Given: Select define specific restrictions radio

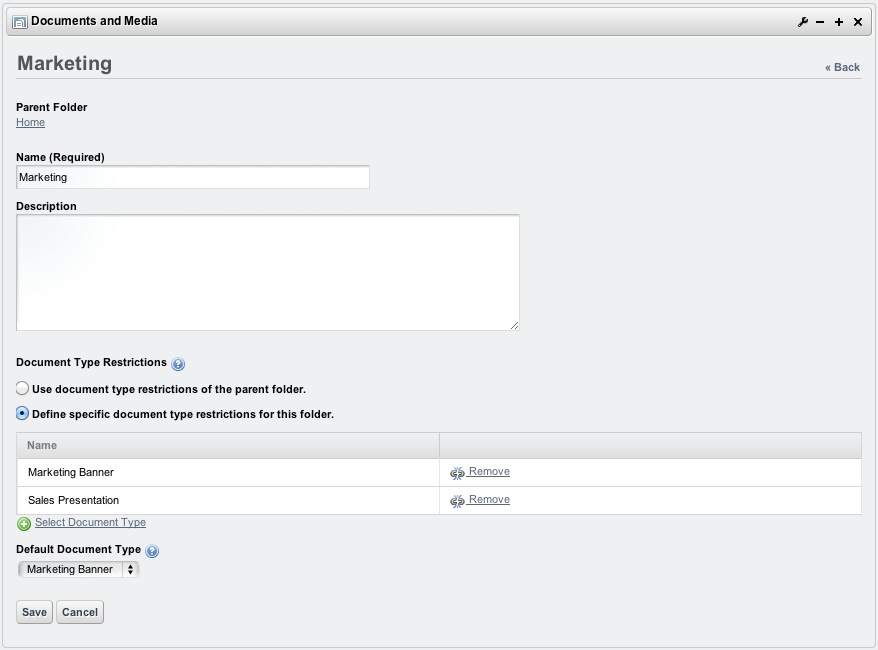Looking at the screenshot, I should point(22,413).
